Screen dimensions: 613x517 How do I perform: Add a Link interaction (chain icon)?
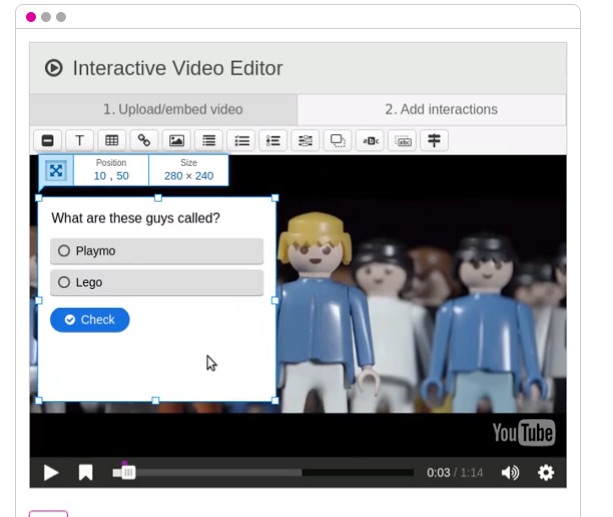coord(144,140)
